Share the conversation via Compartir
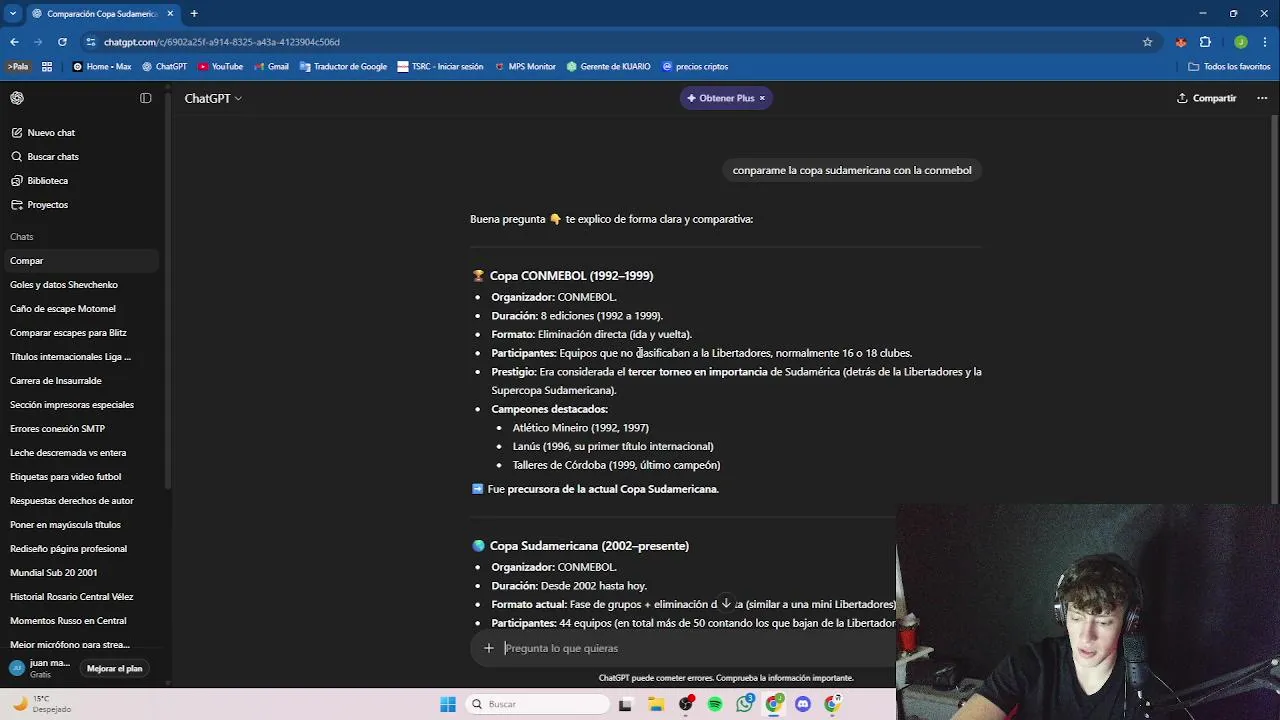This screenshot has width=1280, height=720. (1207, 98)
